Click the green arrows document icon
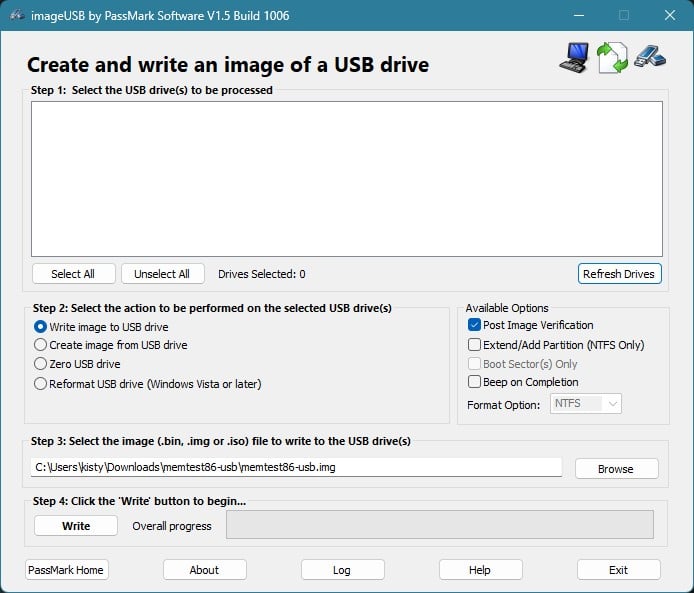694x593 pixels. [x=612, y=58]
